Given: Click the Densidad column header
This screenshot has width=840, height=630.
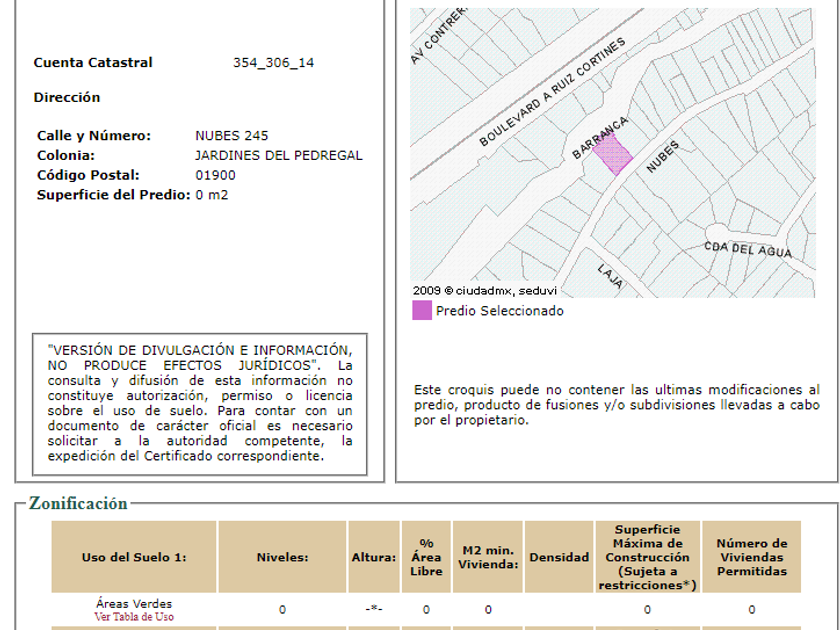Looking at the screenshot, I should click(559, 557).
